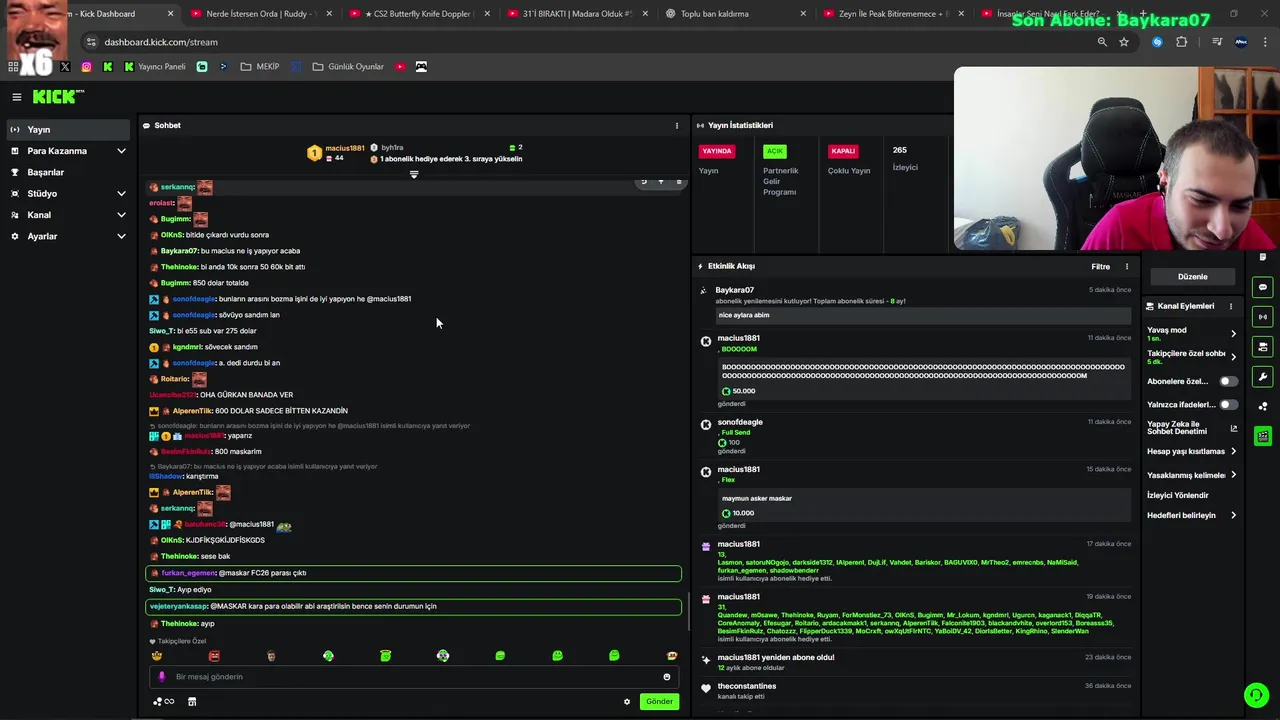Click the purple microphone icon in message box
This screenshot has height=720, width=1280.
pos(162,677)
